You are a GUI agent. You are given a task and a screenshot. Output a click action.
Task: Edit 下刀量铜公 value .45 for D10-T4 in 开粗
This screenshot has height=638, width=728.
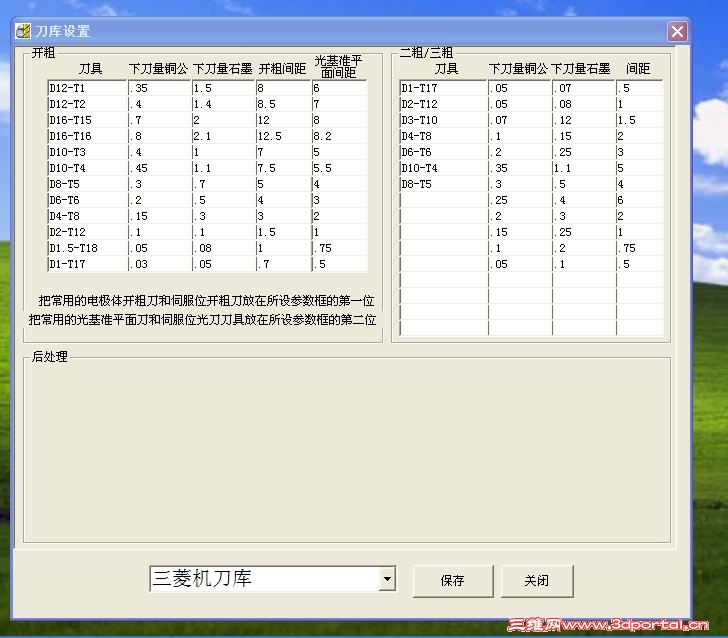click(159, 168)
